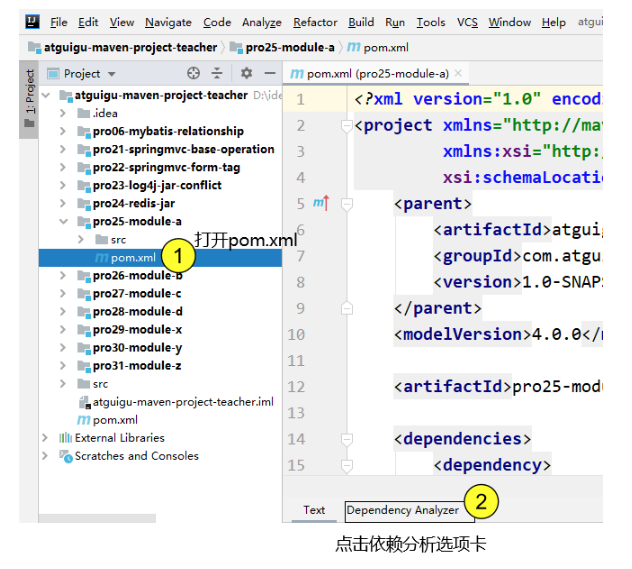The height and width of the screenshot is (569, 632).
Task: Click the IntelliJ IDEA logo icon
Action: point(32,22)
